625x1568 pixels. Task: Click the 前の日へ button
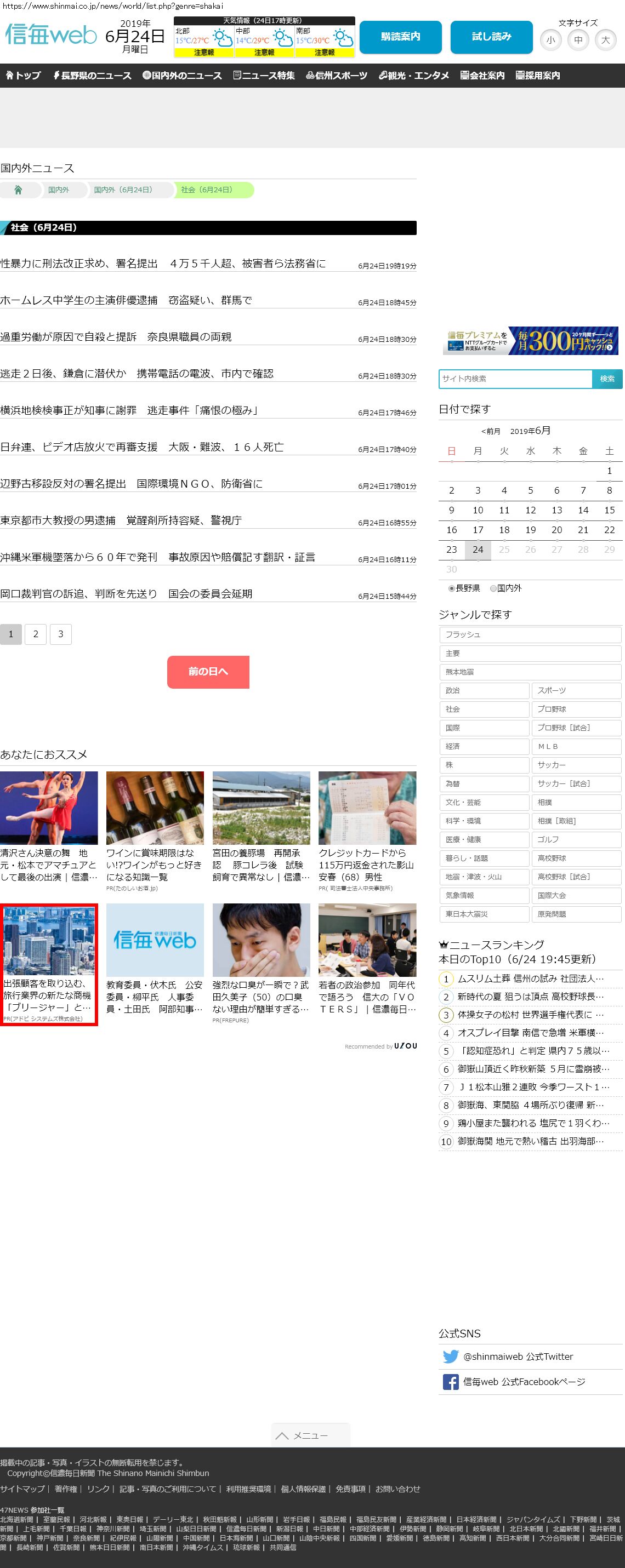pyautogui.click(x=208, y=671)
